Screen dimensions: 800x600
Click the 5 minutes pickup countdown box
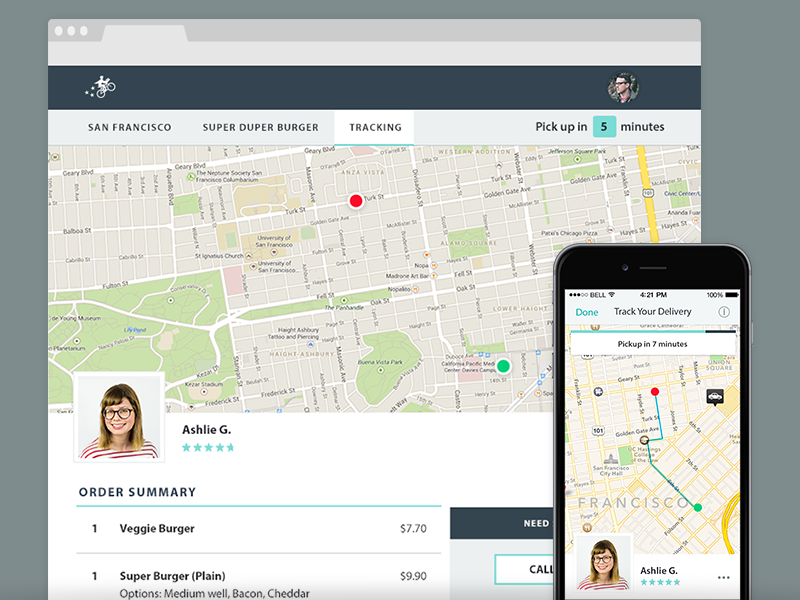(x=604, y=126)
